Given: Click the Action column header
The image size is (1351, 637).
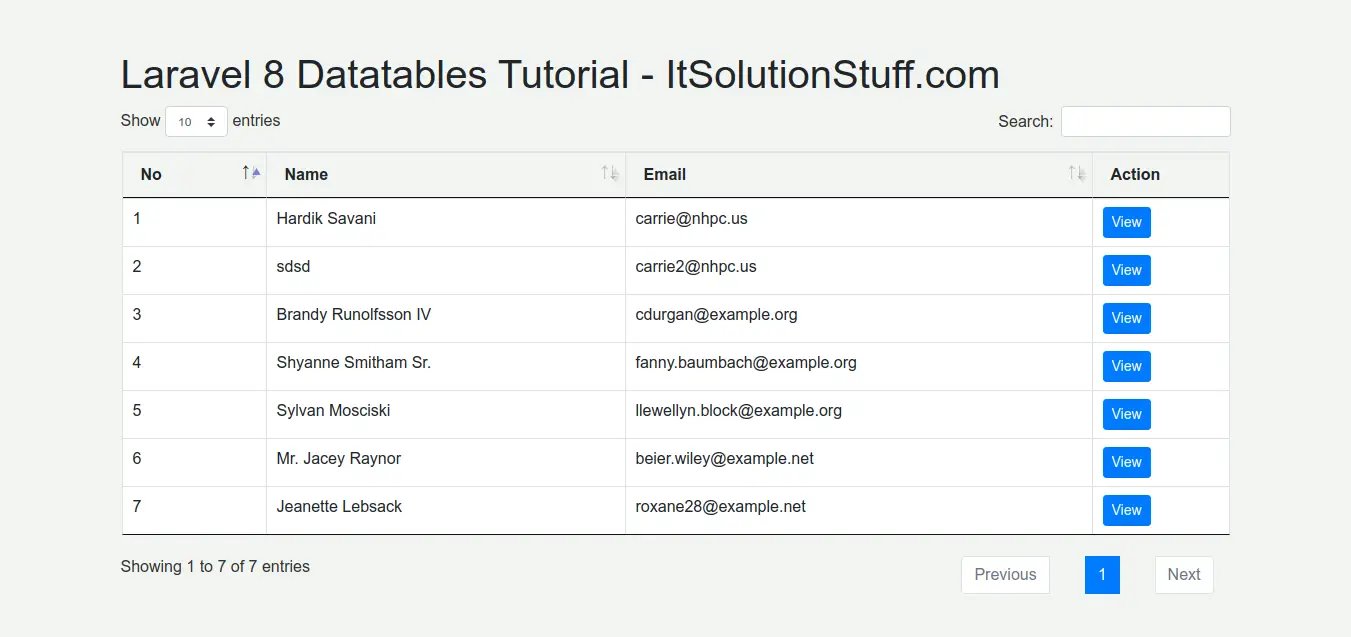Looking at the screenshot, I should point(1135,174).
